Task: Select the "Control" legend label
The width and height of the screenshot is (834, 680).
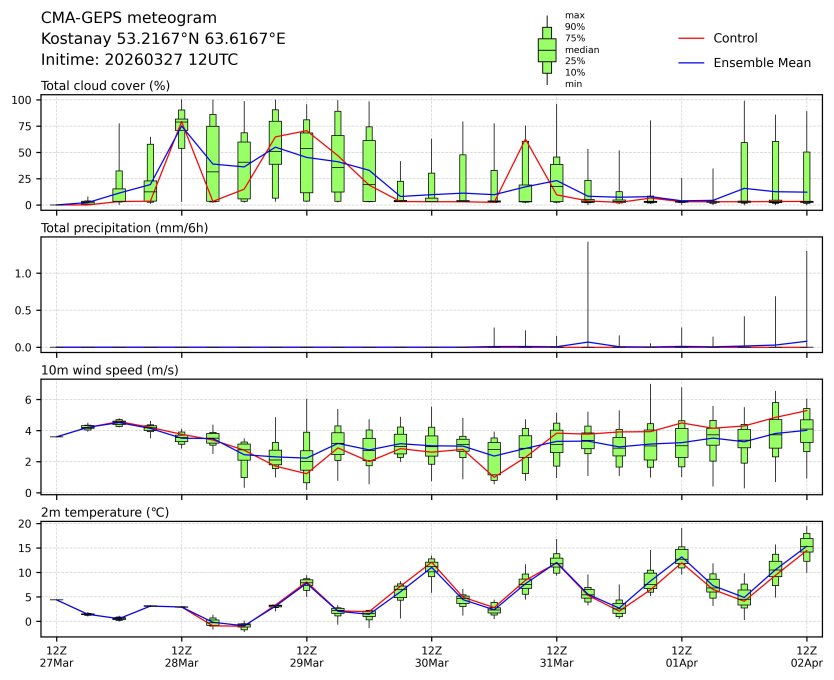Action: (x=735, y=38)
